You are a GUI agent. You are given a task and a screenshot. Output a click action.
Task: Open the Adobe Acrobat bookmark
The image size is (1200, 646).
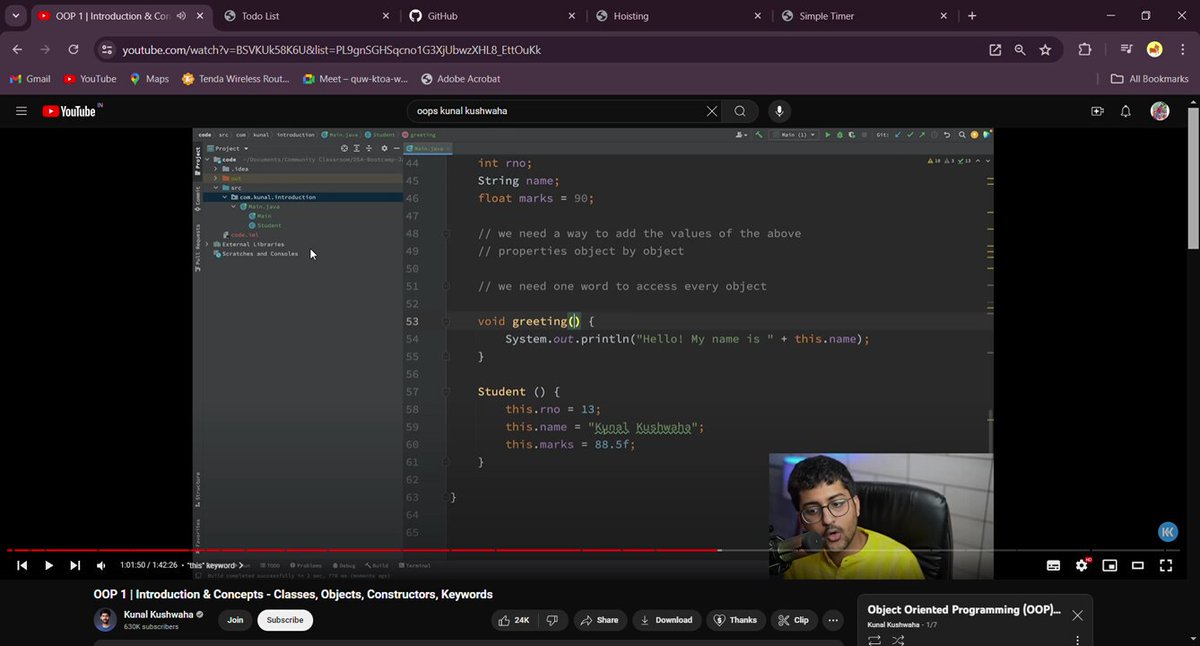(460, 79)
